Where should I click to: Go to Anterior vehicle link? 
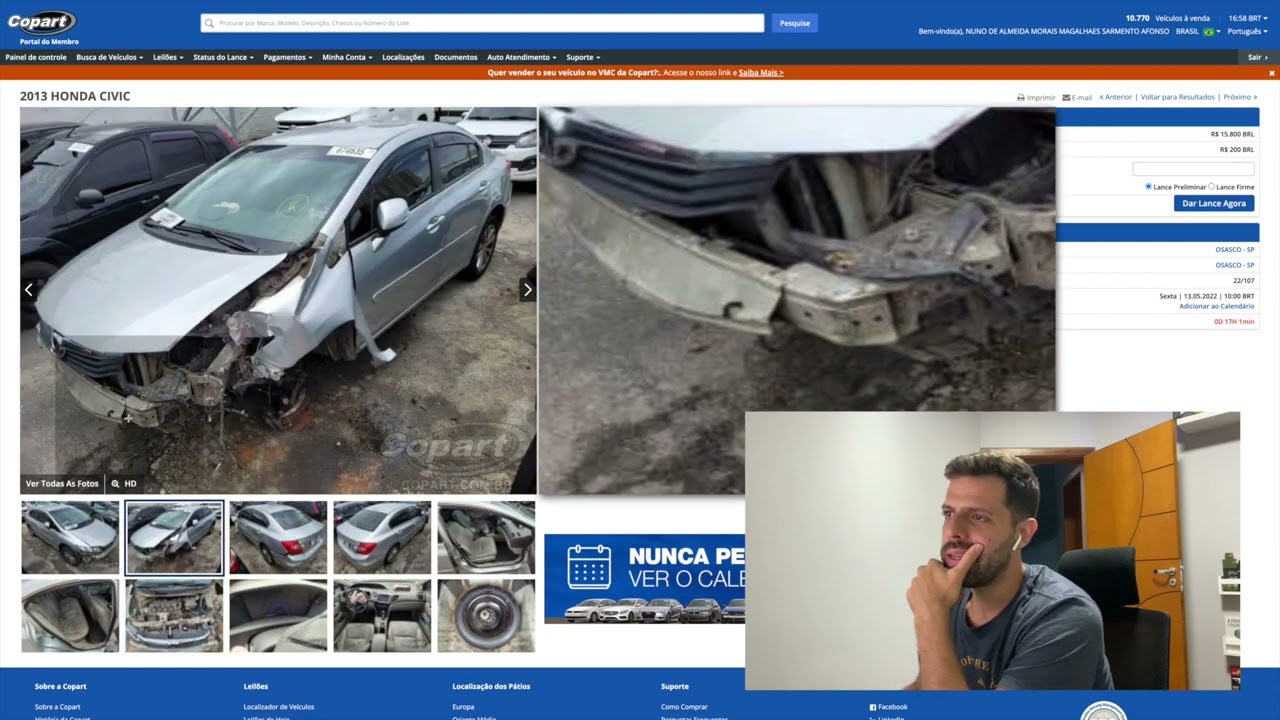[x=1116, y=97]
